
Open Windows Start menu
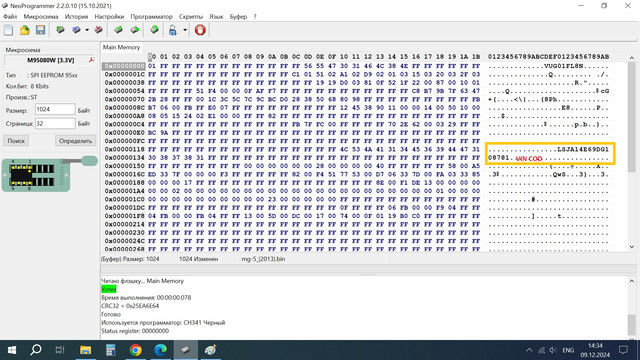pyautogui.click(x=12, y=350)
